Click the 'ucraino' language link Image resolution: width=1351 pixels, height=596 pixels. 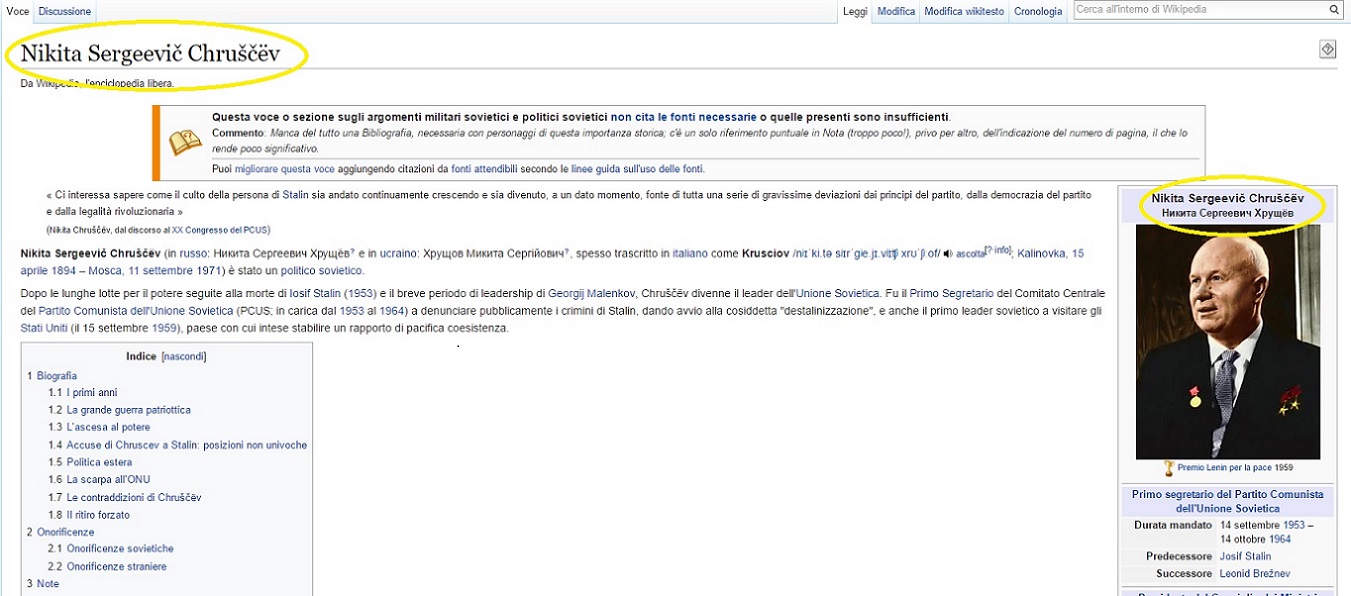(400, 254)
